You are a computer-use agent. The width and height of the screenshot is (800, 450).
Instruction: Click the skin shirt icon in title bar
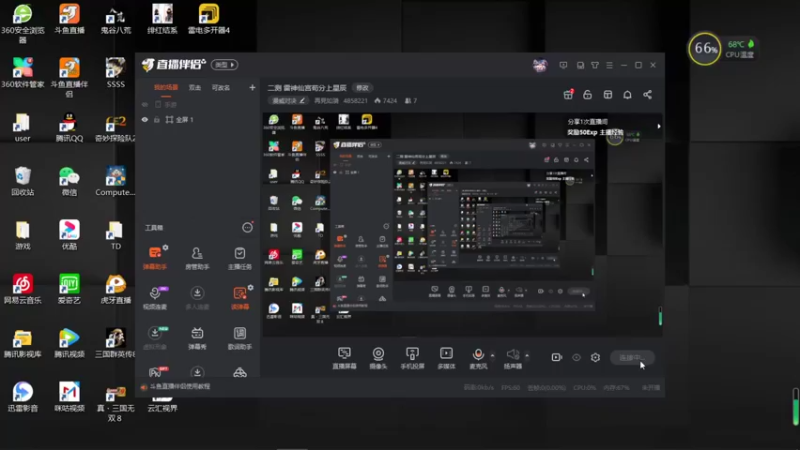tap(595, 65)
